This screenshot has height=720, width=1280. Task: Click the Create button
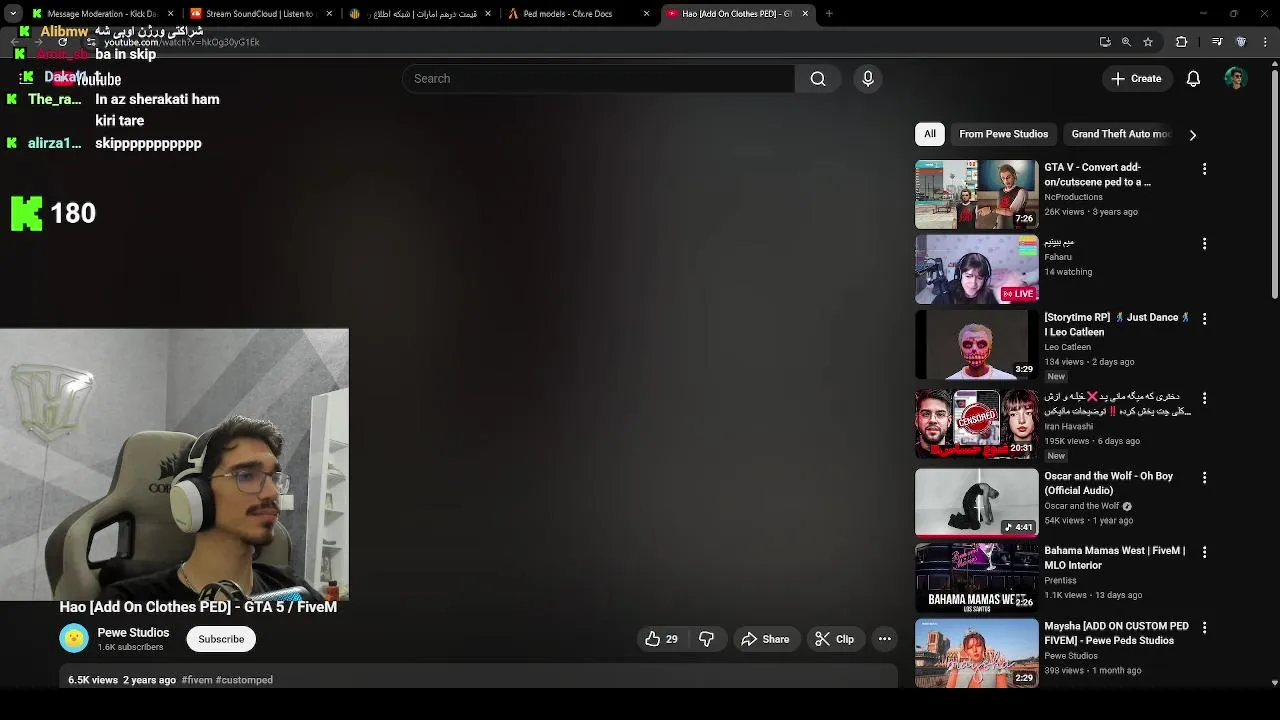pos(1136,79)
